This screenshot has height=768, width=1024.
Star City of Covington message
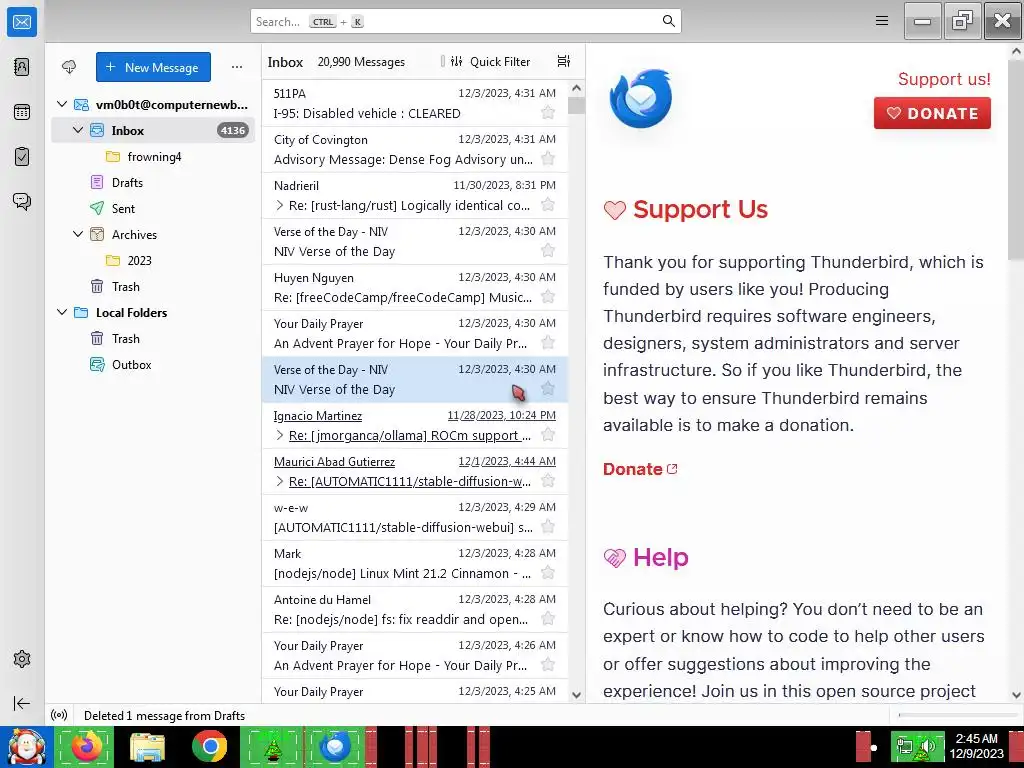[548, 159]
